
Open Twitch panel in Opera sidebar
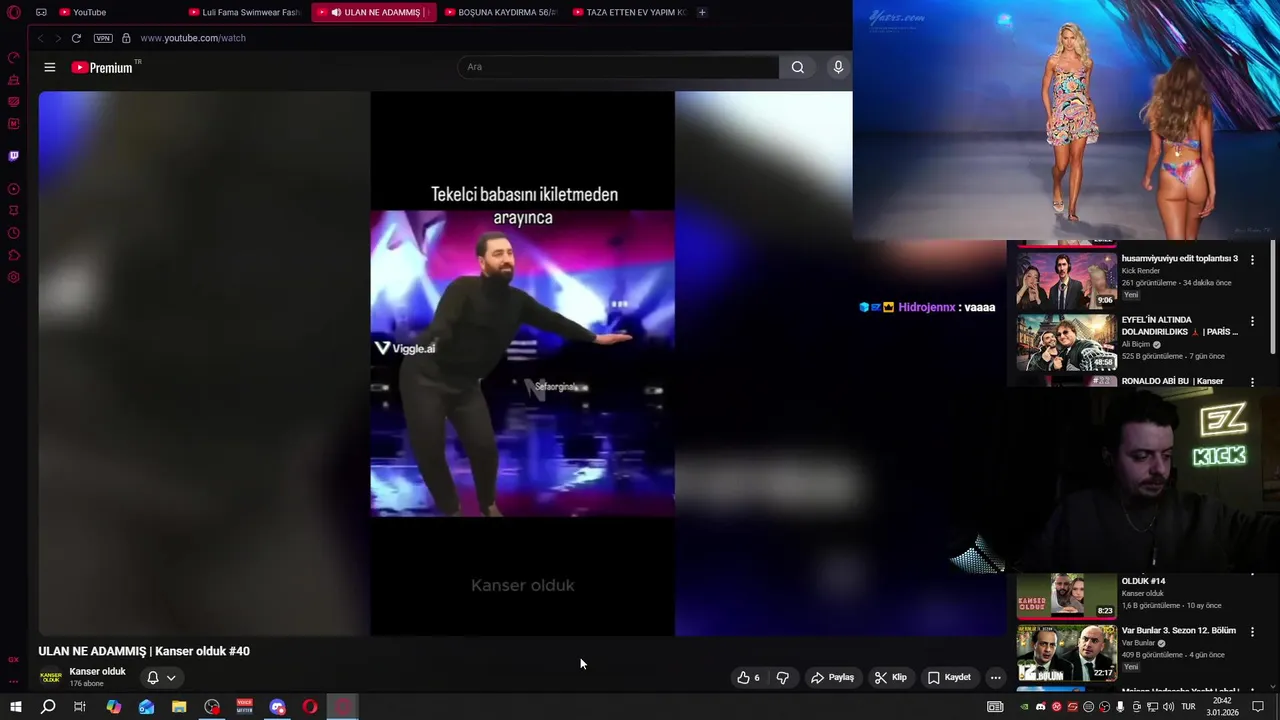tap(14, 156)
